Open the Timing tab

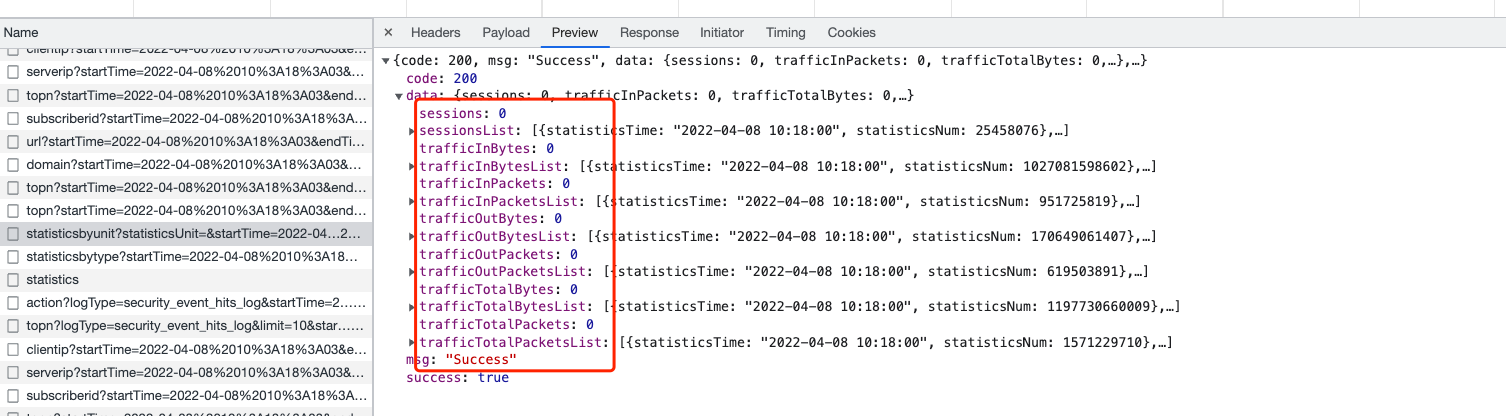785,33
